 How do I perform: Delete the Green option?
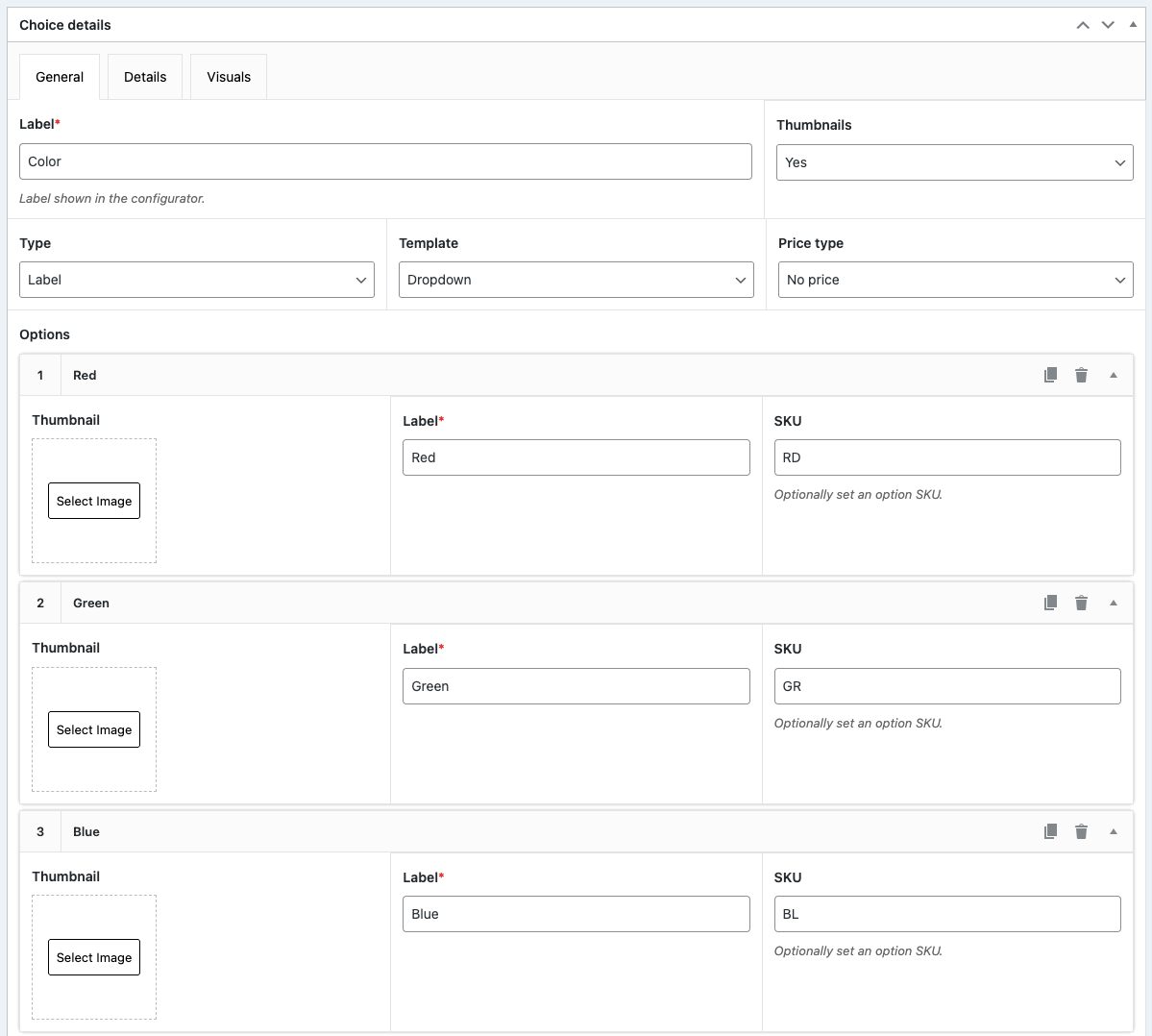pyautogui.click(x=1081, y=603)
